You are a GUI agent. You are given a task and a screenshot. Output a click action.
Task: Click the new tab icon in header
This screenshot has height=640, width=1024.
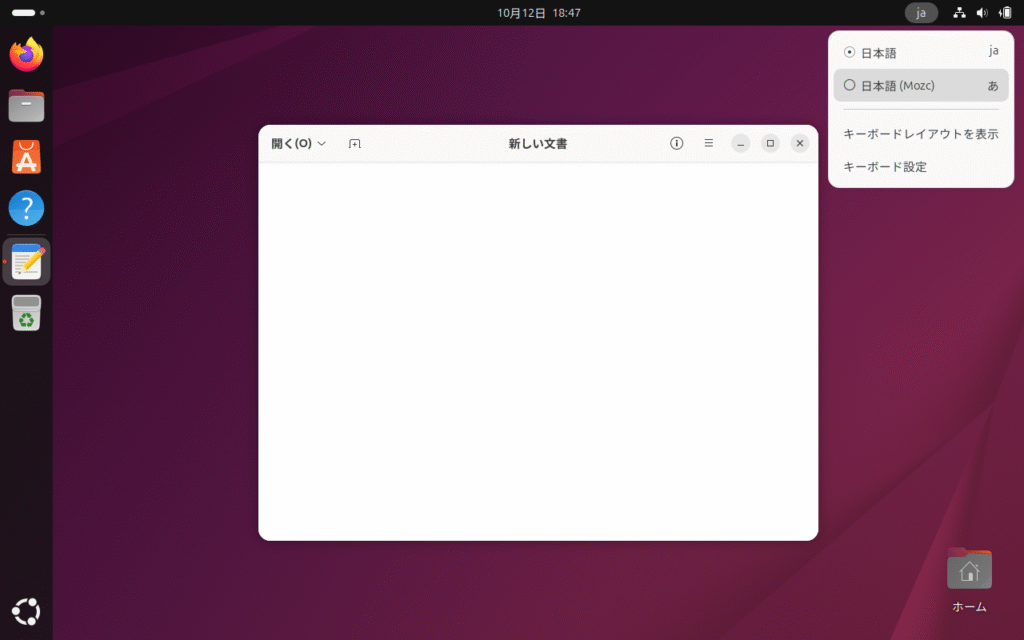354,144
